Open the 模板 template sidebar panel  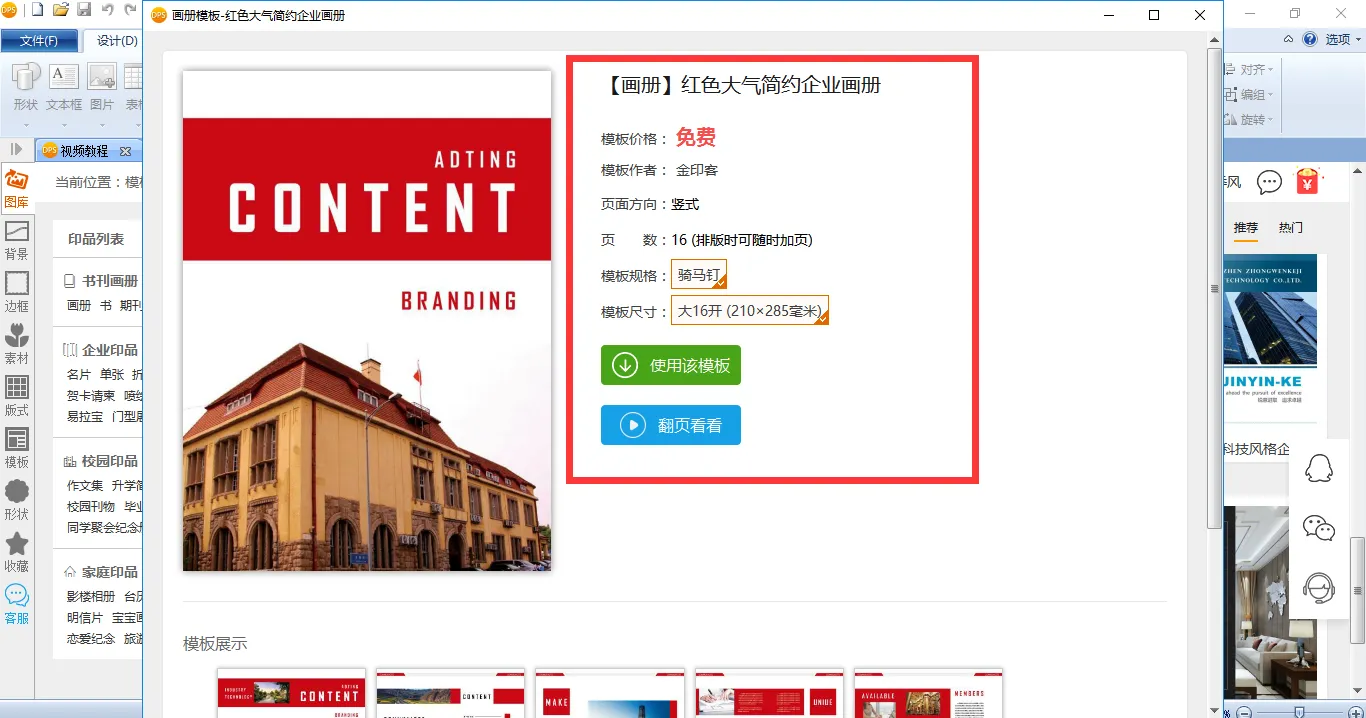point(16,450)
